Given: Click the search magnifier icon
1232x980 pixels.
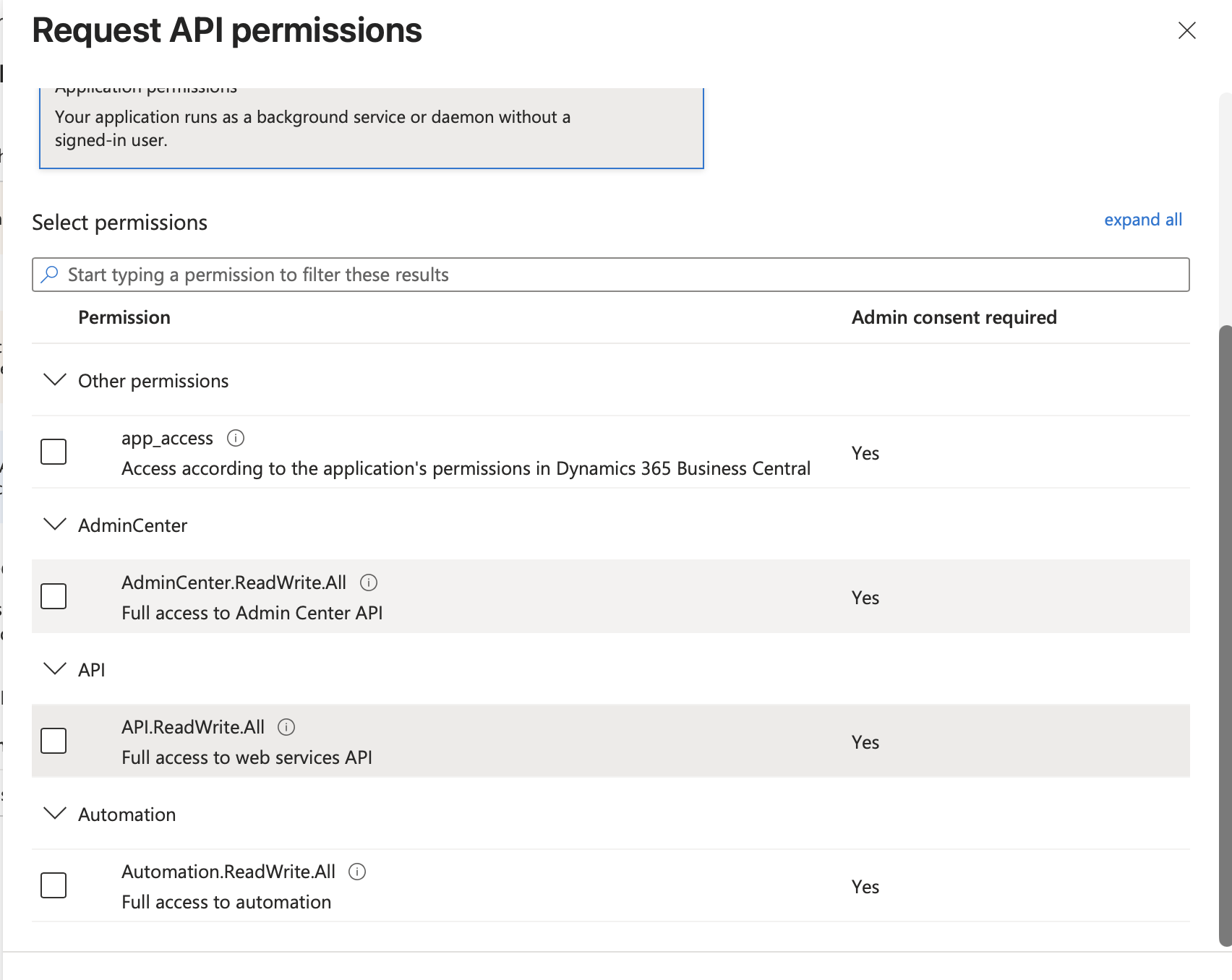Looking at the screenshot, I should (50, 275).
